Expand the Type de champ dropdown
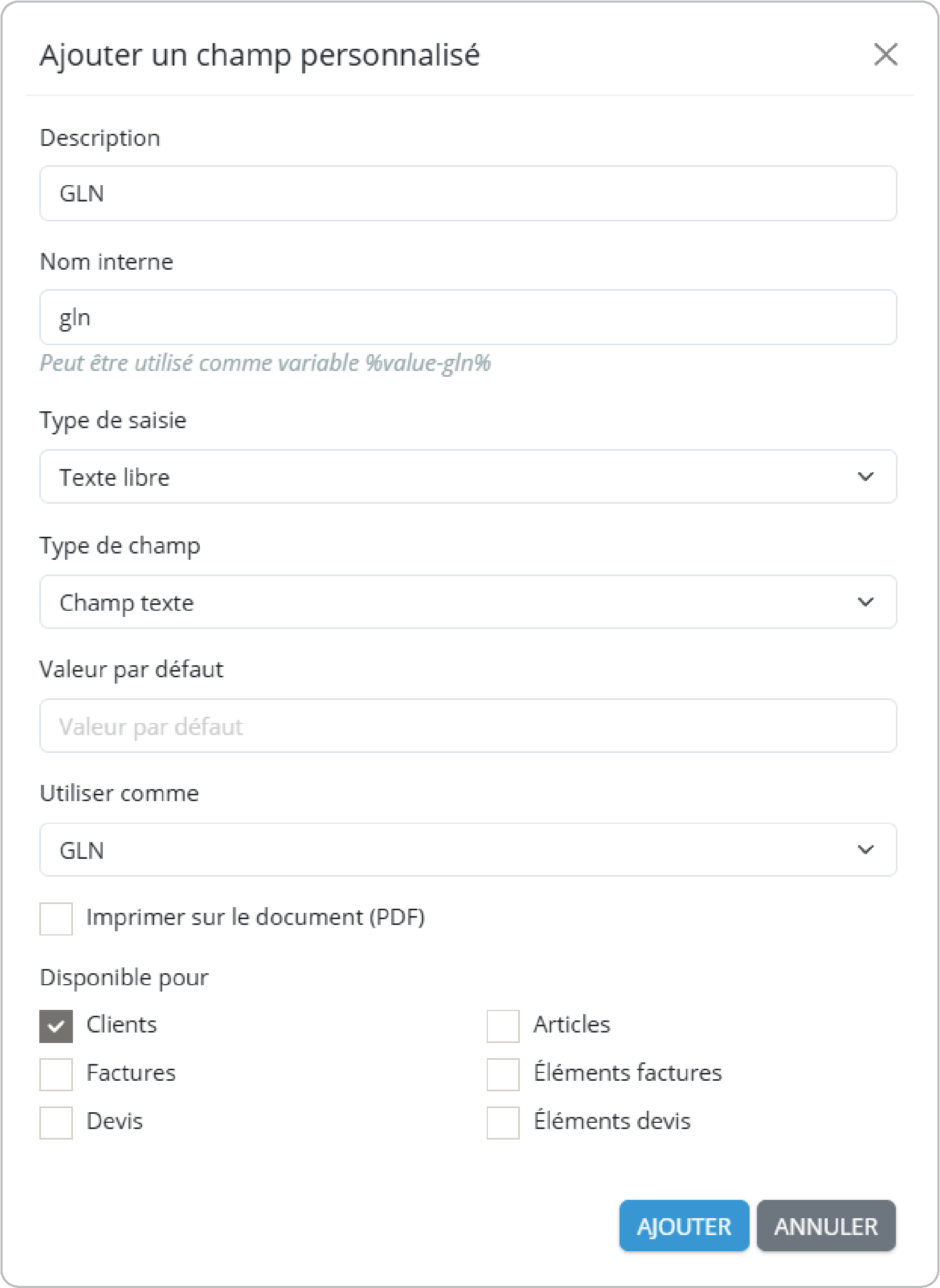This screenshot has width=940, height=1288. tap(468, 602)
